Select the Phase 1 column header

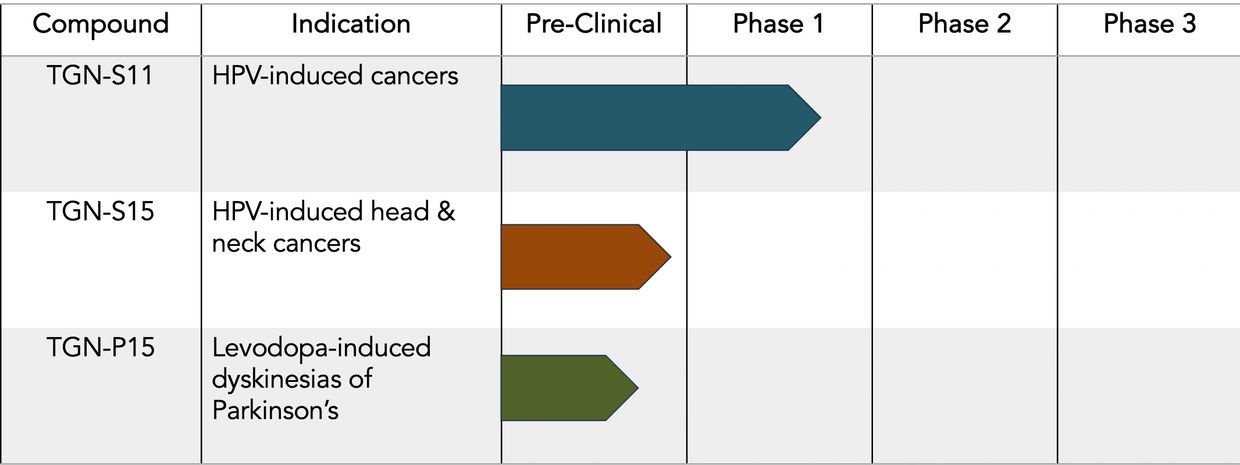coord(778,25)
